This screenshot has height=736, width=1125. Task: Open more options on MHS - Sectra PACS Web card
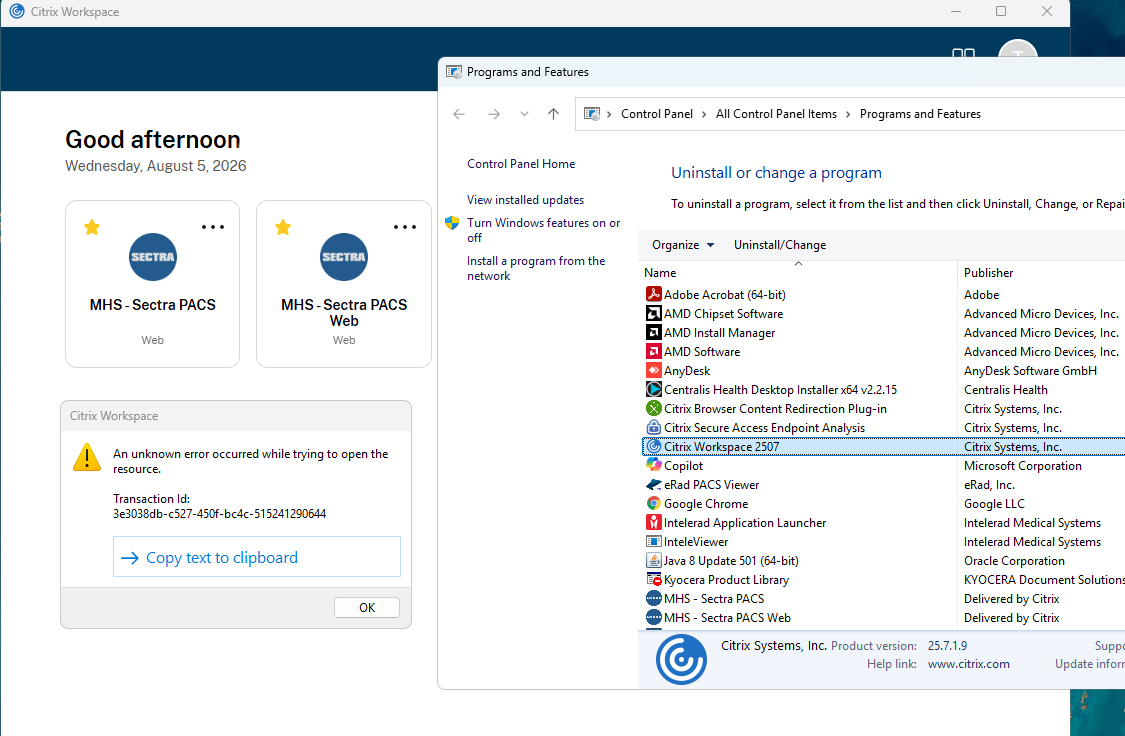coord(405,227)
